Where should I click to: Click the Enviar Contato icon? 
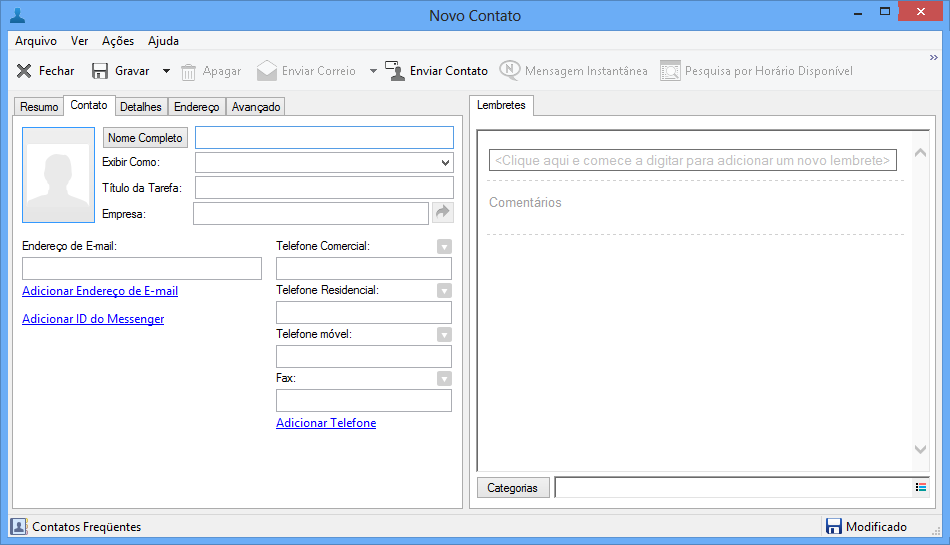[x=395, y=71]
